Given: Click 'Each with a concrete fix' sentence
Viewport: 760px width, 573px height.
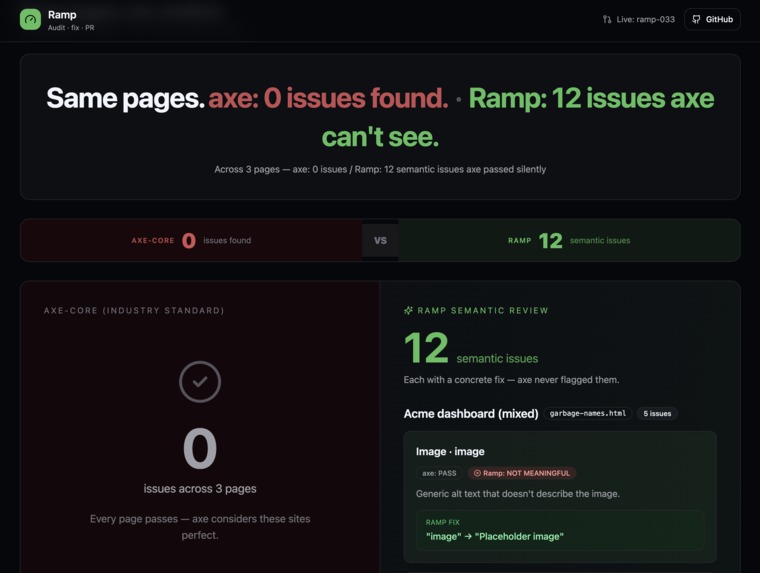Looking at the screenshot, I should pyautogui.click(x=511, y=380).
